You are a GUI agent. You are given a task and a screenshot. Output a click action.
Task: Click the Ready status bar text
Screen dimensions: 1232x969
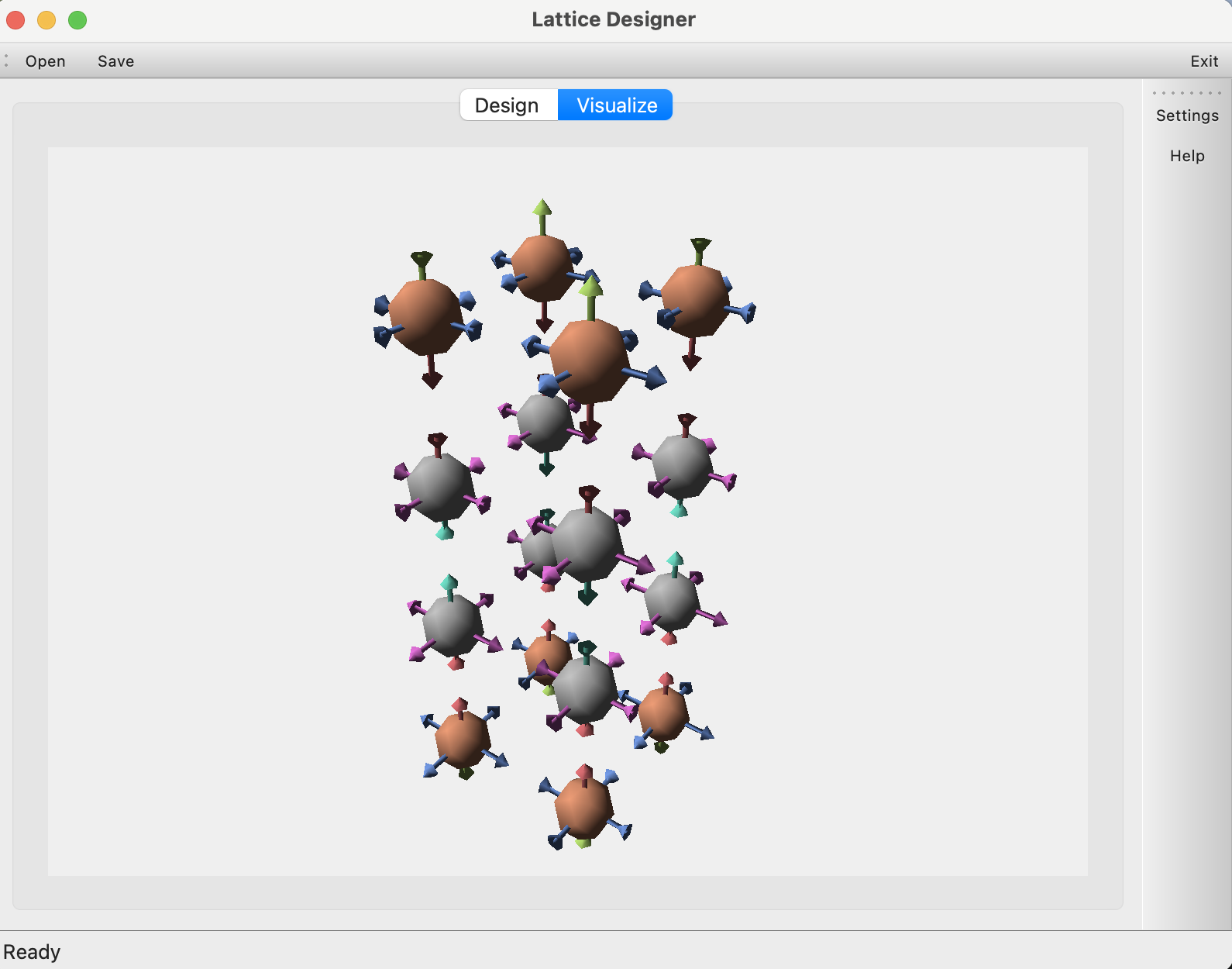tap(32, 952)
